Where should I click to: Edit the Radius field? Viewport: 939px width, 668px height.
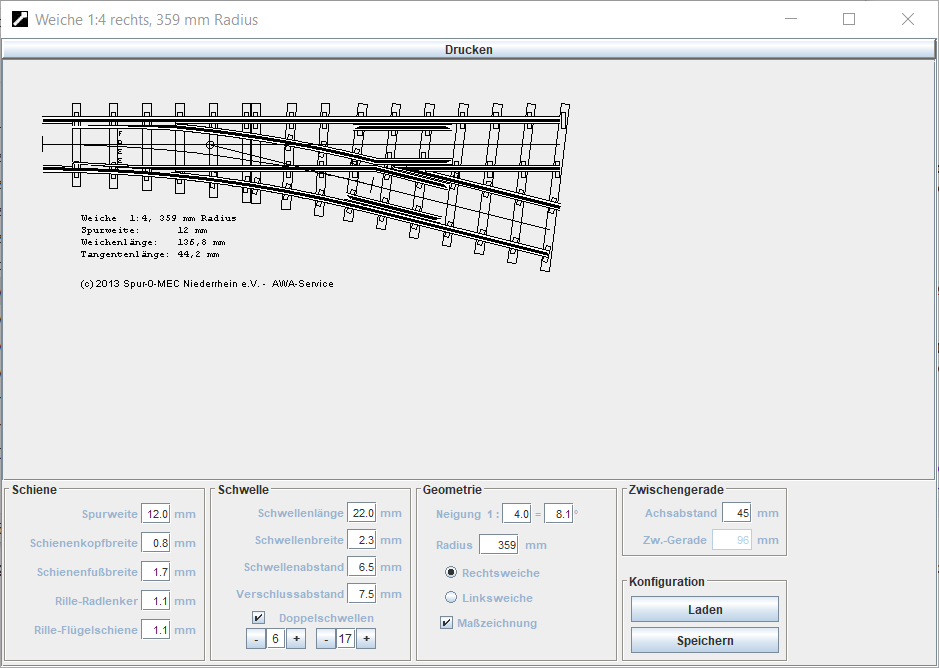point(497,545)
